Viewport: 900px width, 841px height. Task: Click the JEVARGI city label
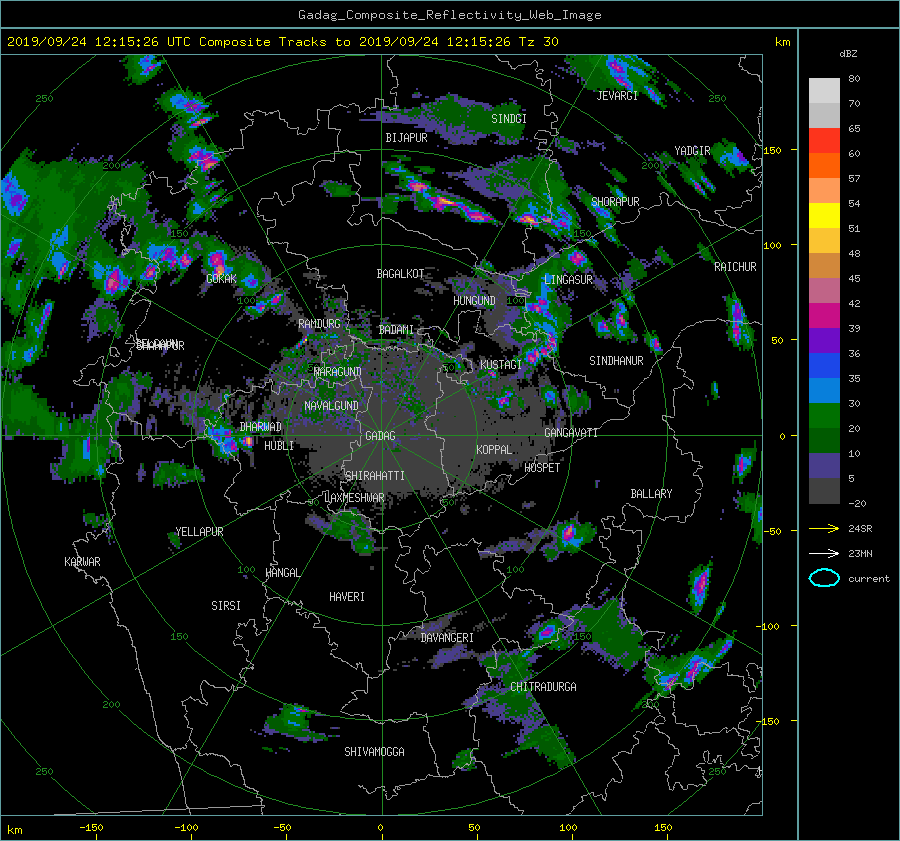617,96
